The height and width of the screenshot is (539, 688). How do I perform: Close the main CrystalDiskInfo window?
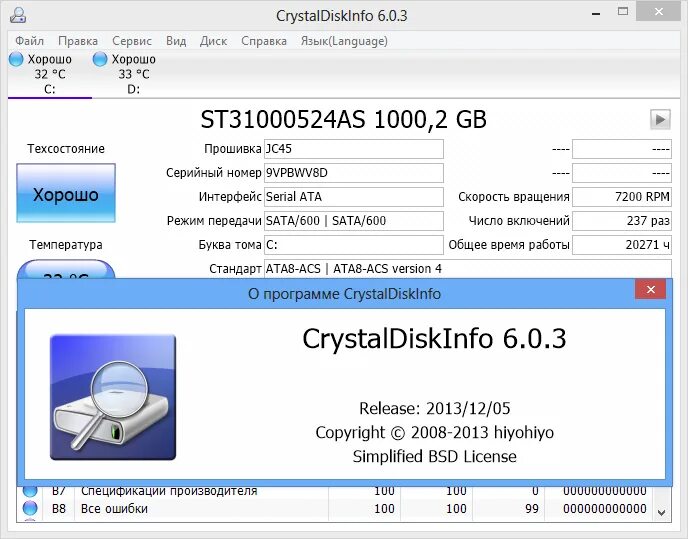click(659, 12)
